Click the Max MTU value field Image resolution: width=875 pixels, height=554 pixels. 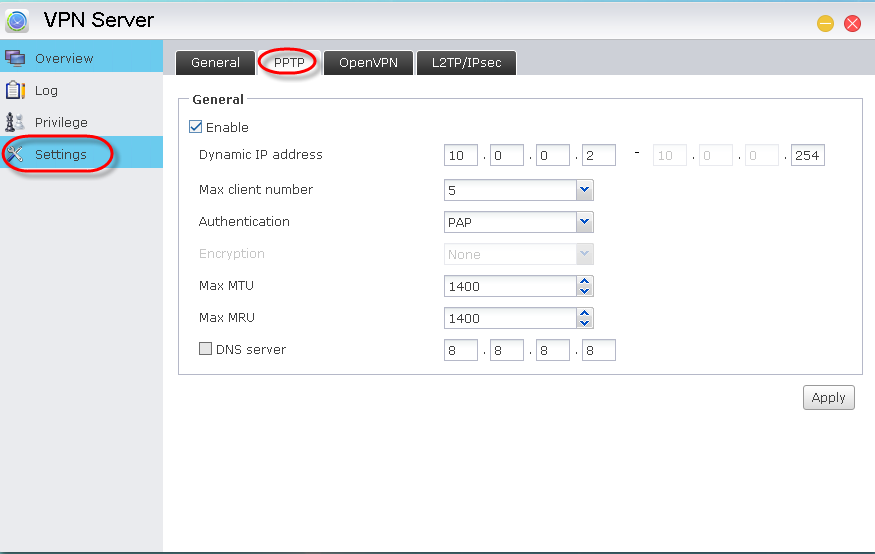[x=511, y=286]
